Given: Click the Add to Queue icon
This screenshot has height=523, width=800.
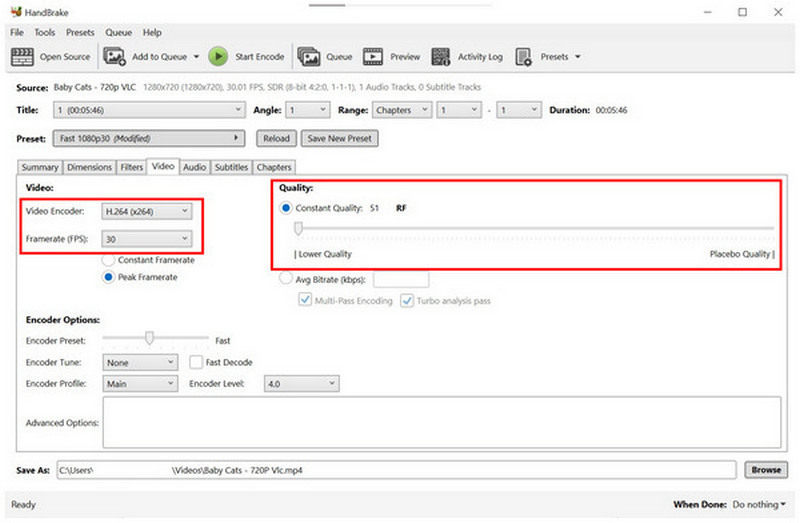Looking at the screenshot, I should [114, 57].
